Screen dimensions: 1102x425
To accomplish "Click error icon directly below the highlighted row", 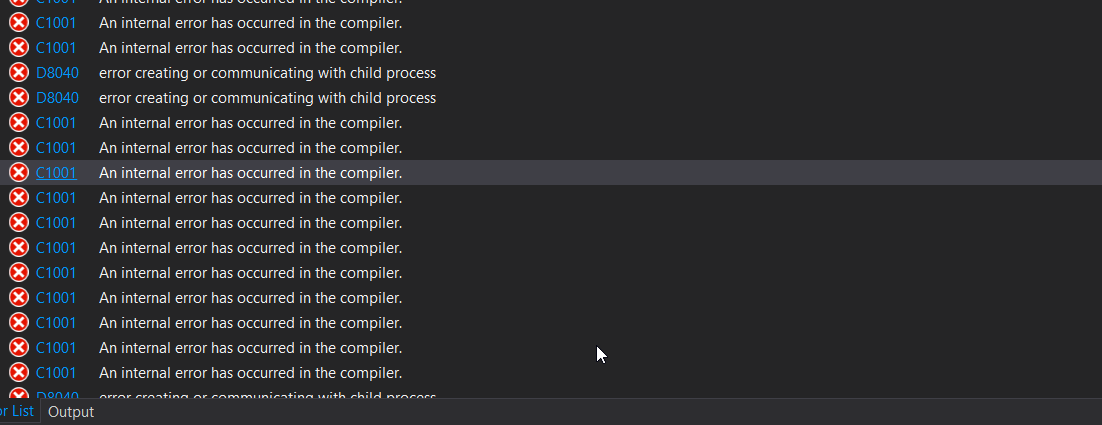I will pos(19,197).
